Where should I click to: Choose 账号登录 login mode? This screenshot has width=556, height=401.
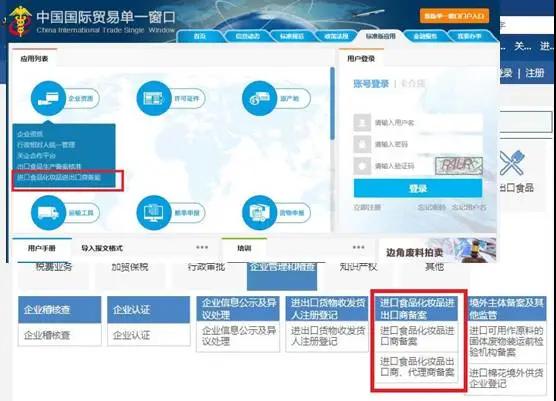point(371,84)
